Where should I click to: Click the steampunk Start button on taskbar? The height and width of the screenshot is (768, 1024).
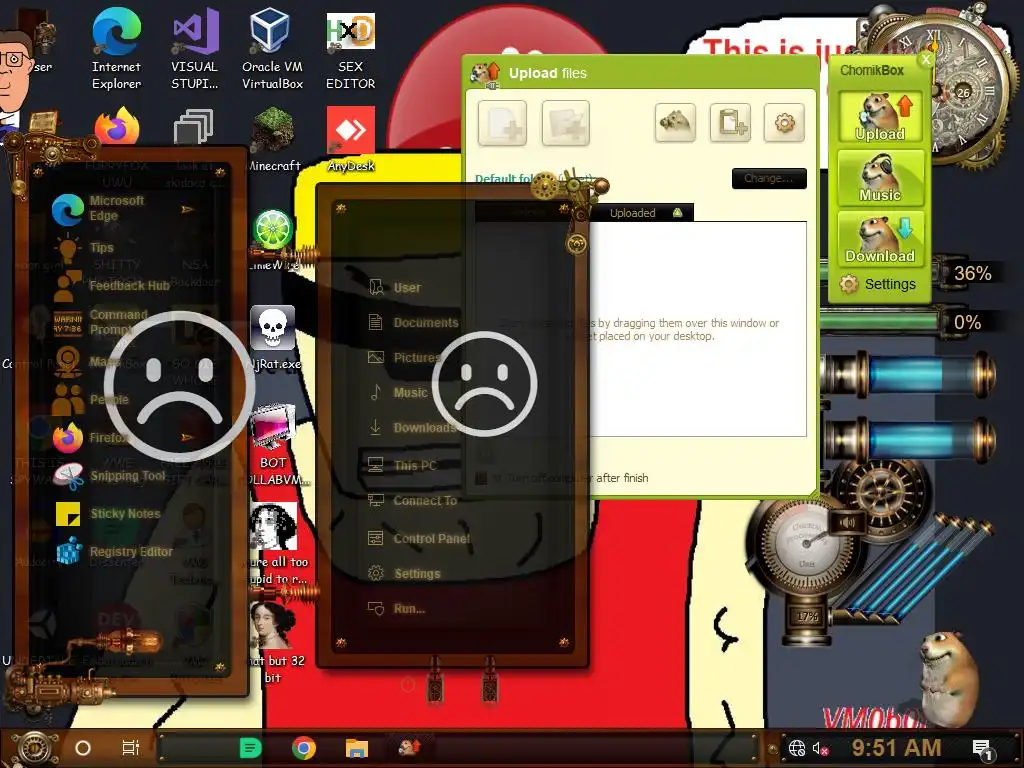[34, 748]
